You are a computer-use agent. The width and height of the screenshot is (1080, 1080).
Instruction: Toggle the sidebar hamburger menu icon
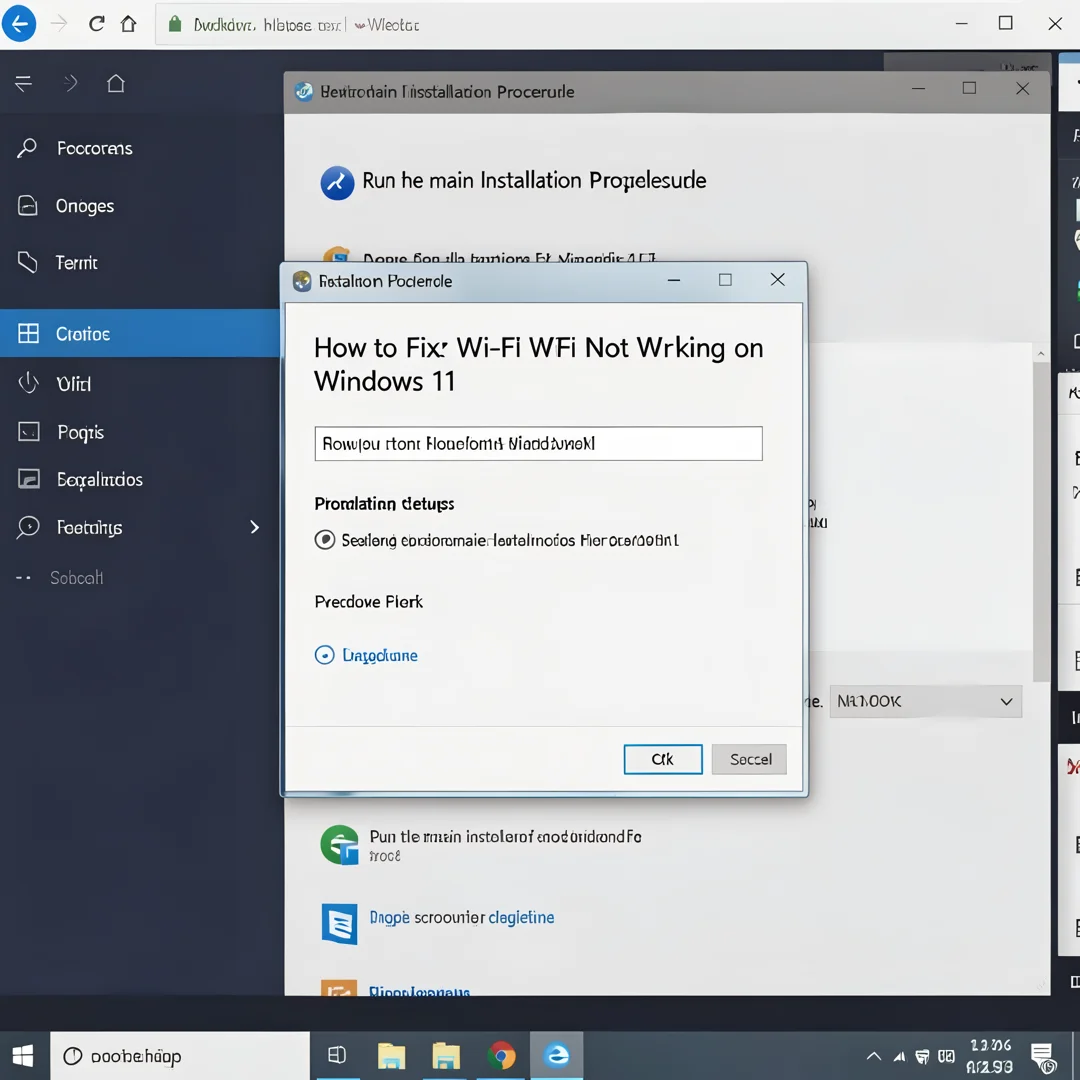tap(23, 83)
